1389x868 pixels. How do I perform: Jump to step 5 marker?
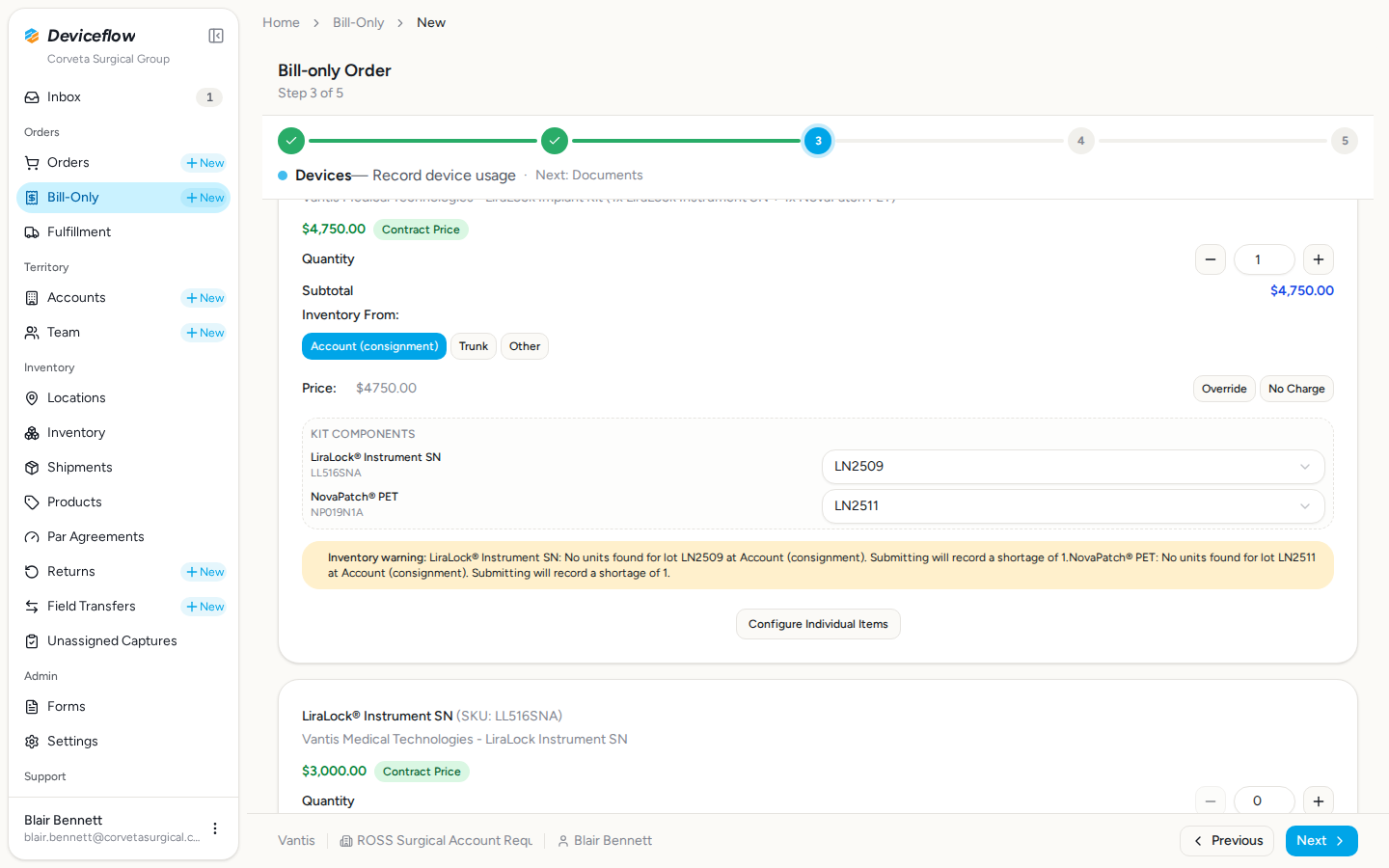click(1345, 141)
